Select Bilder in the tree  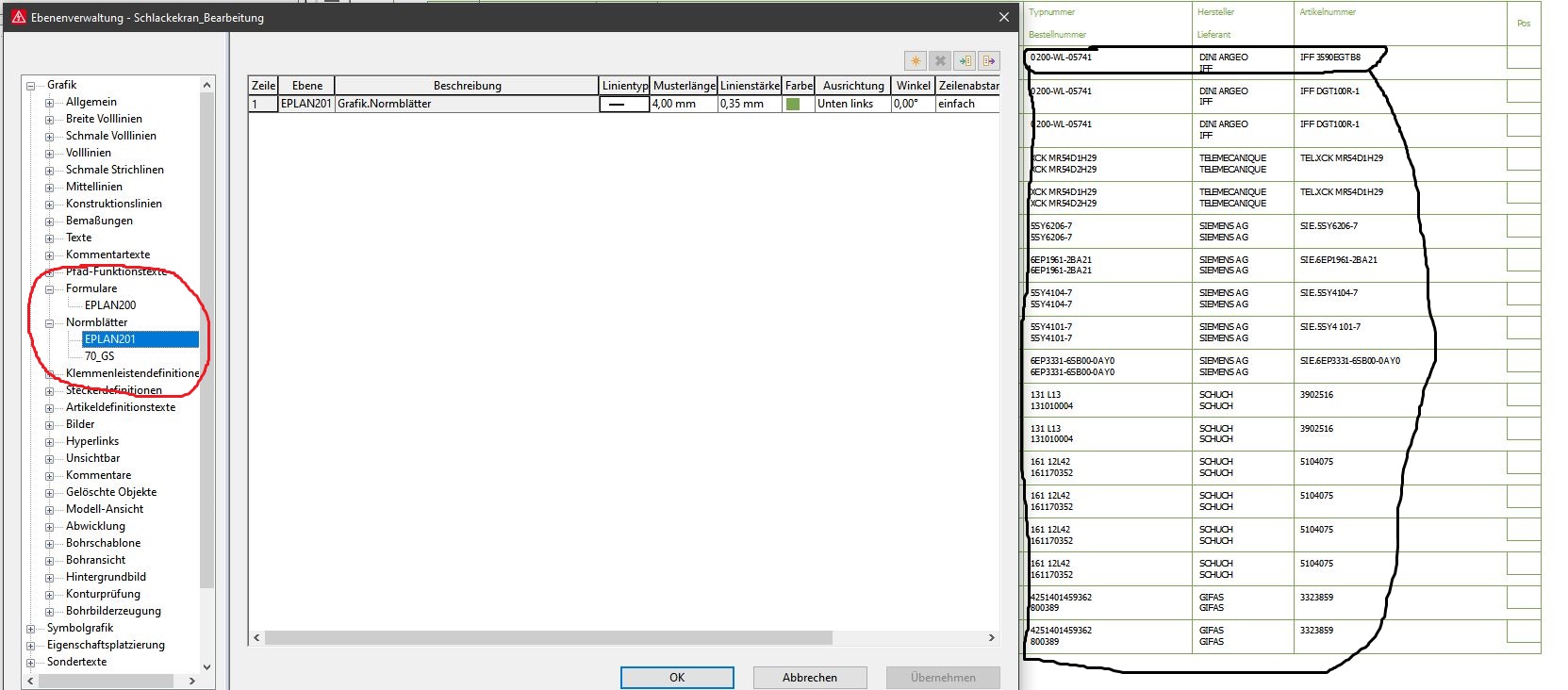coord(80,424)
